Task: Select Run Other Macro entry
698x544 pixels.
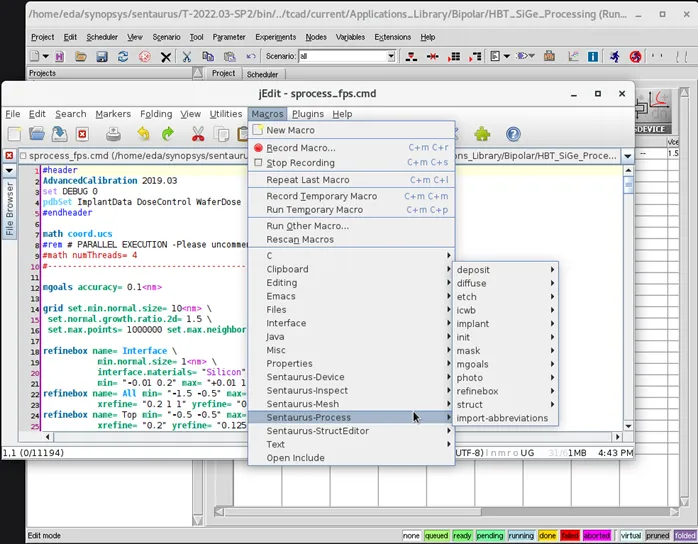Action: point(351,226)
